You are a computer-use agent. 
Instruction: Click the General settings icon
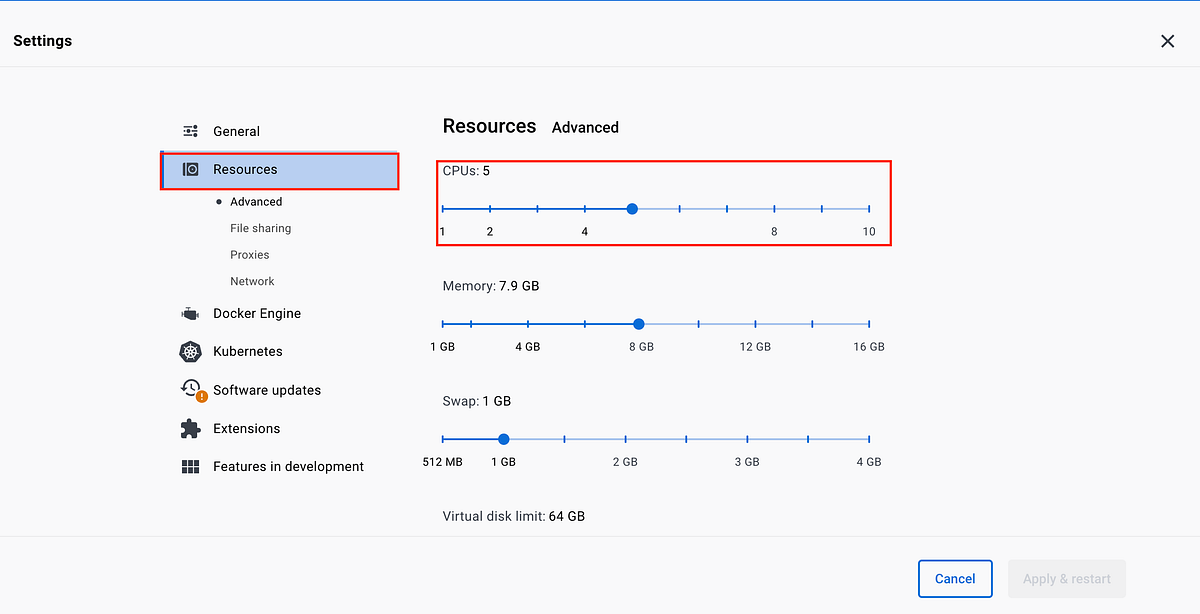190,131
